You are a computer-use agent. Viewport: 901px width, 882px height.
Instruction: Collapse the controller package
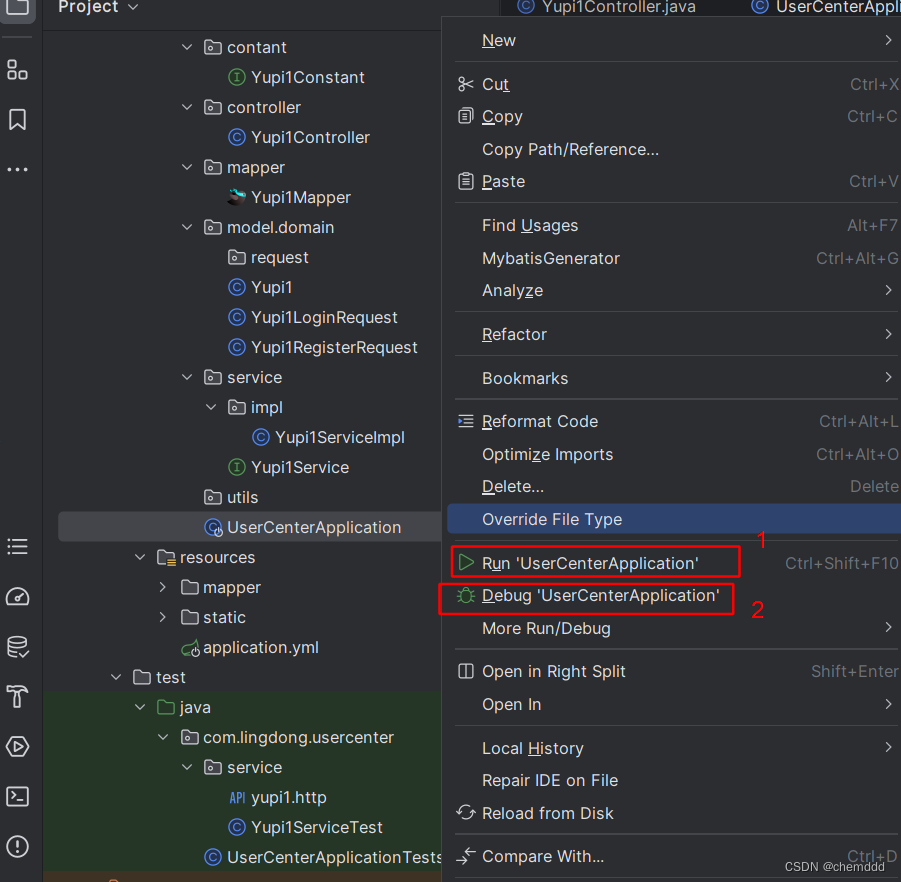[187, 107]
